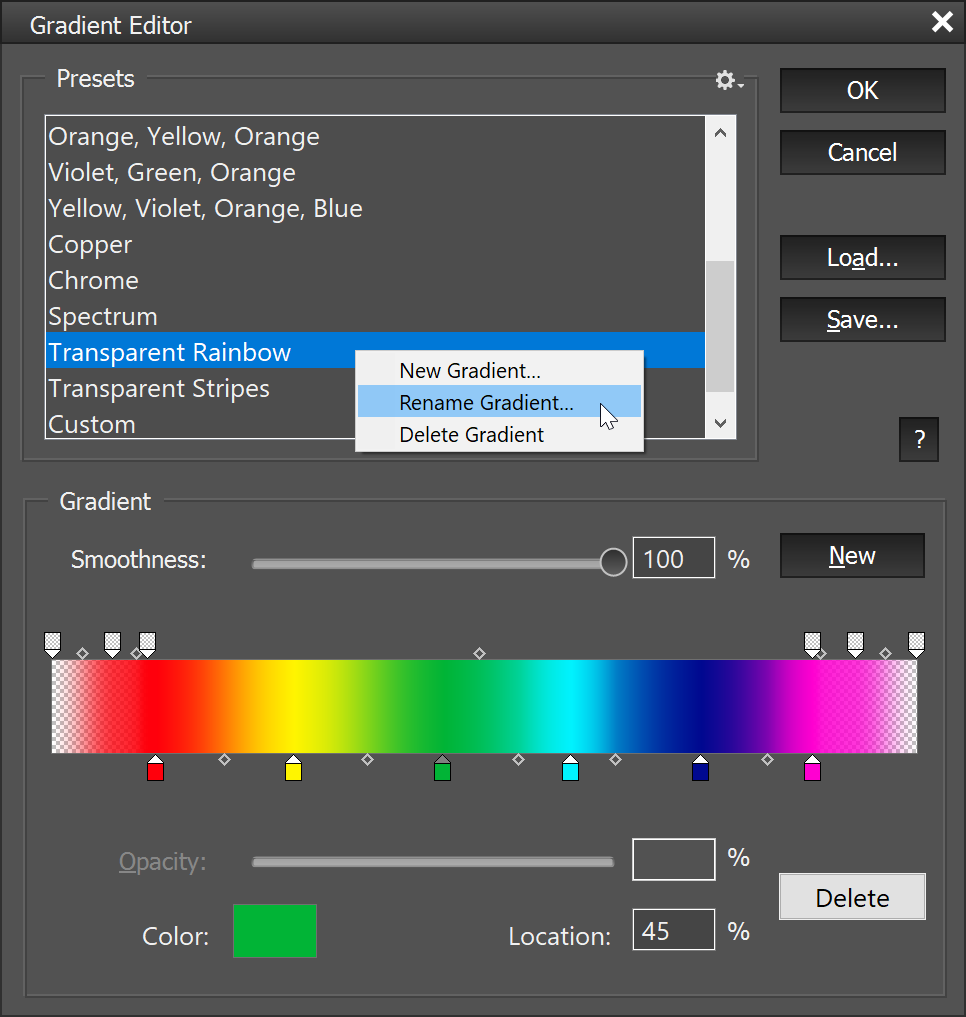
Task: Click the red color stop below gradient
Action: [x=155, y=769]
